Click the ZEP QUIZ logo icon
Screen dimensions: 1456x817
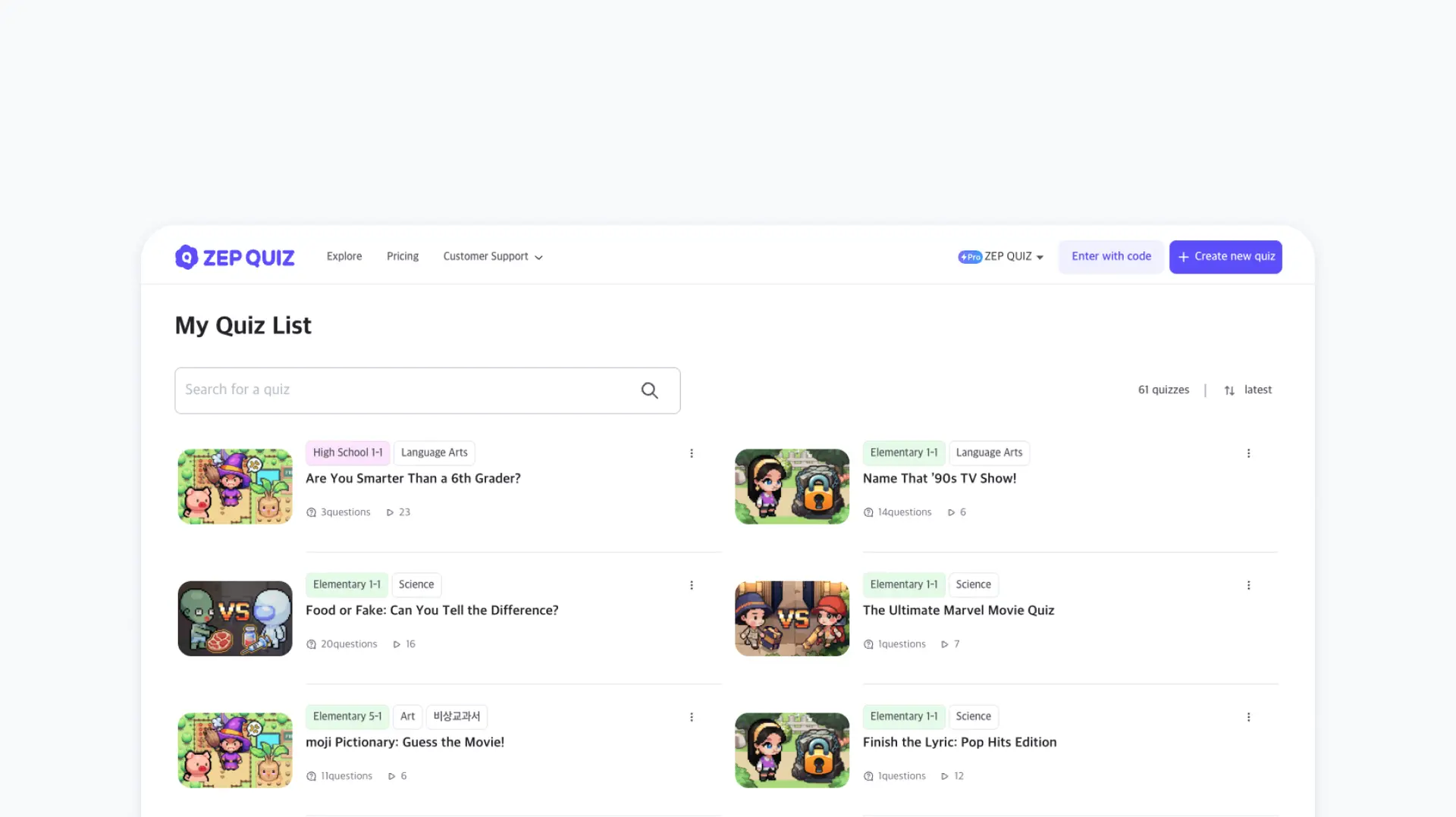click(x=187, y=257)
